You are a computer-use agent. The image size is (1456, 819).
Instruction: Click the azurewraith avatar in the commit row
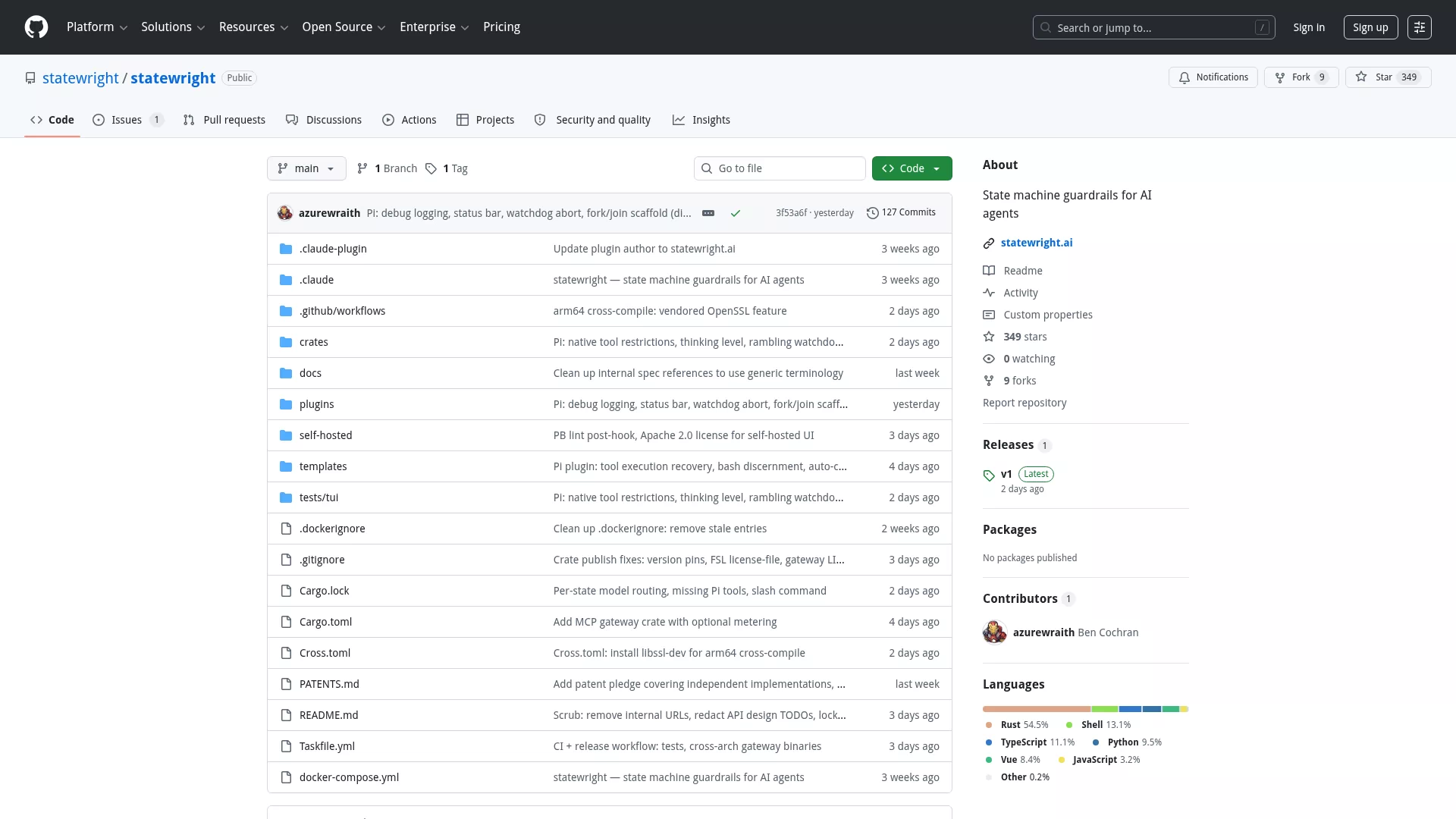click(285, 213)
